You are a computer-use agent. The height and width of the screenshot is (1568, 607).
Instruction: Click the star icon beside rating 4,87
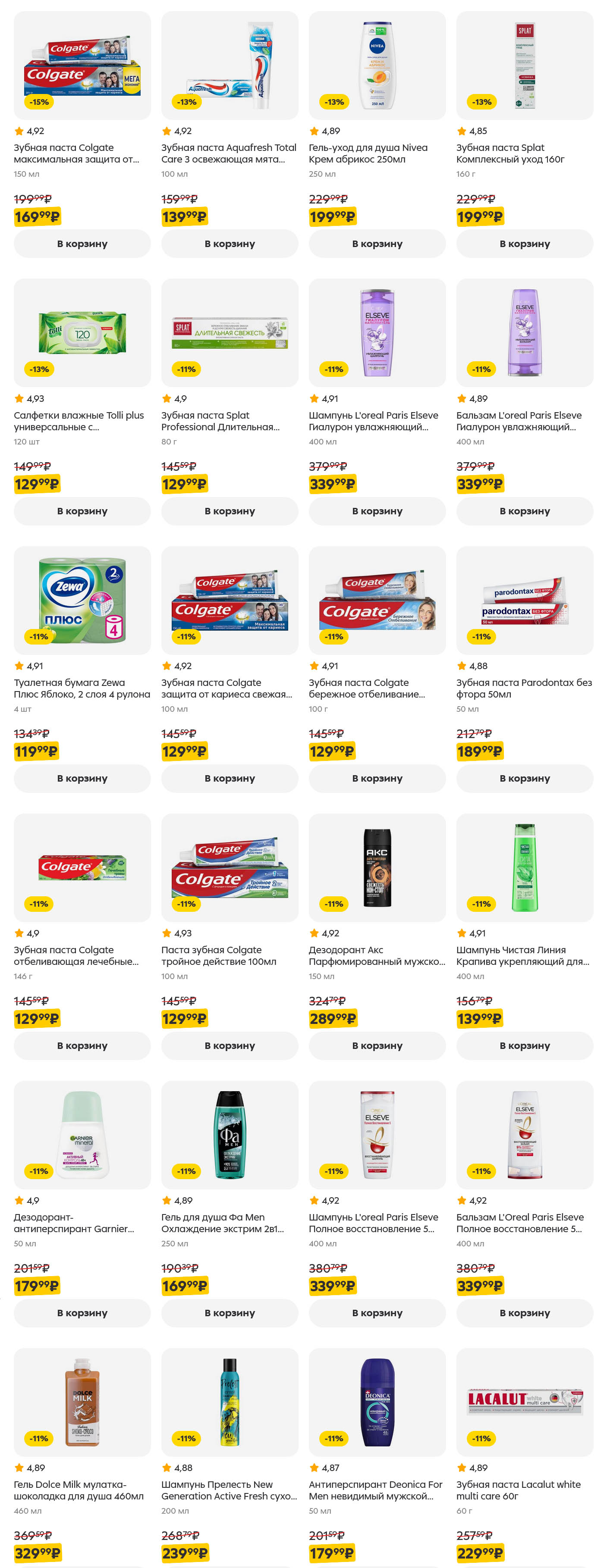(314, 1468)
